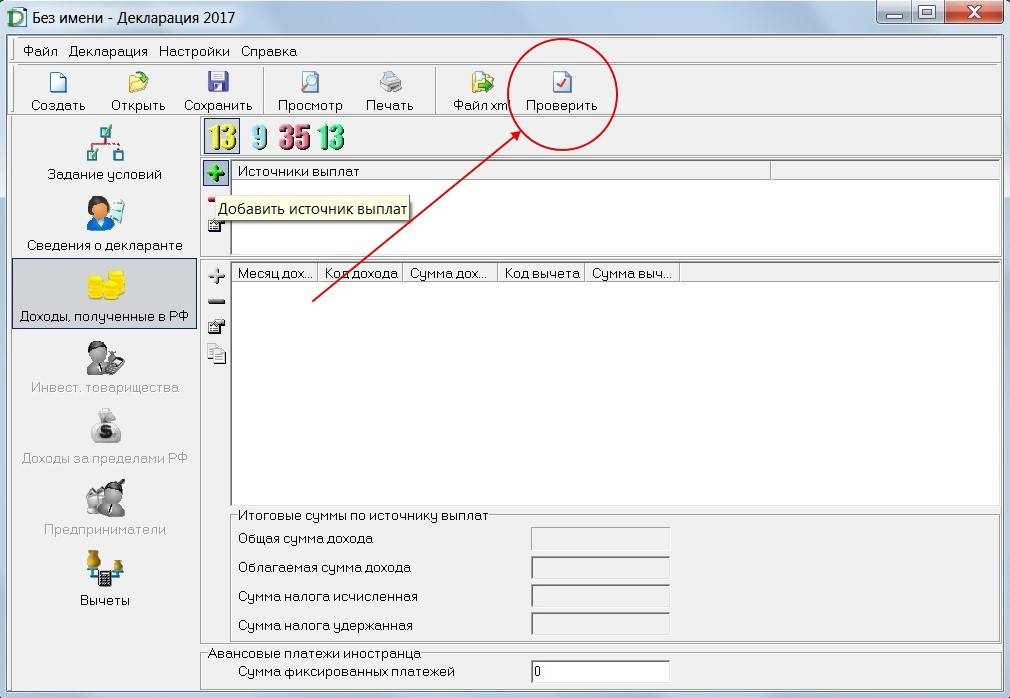Viewport: 1010px width, 698px height.
Task: Select the pink 35% tax rate
Action: tap(294, 137)
